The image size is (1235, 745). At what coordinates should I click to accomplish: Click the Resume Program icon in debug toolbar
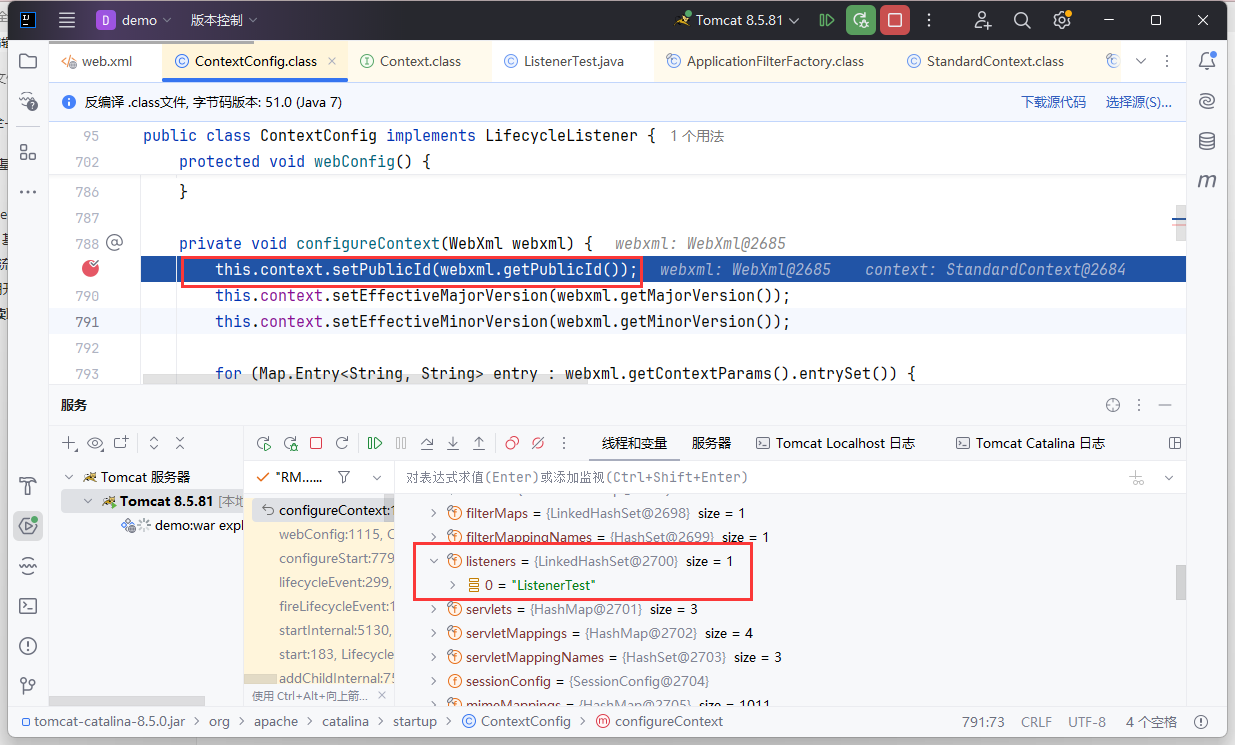click(x=375, y=443)
